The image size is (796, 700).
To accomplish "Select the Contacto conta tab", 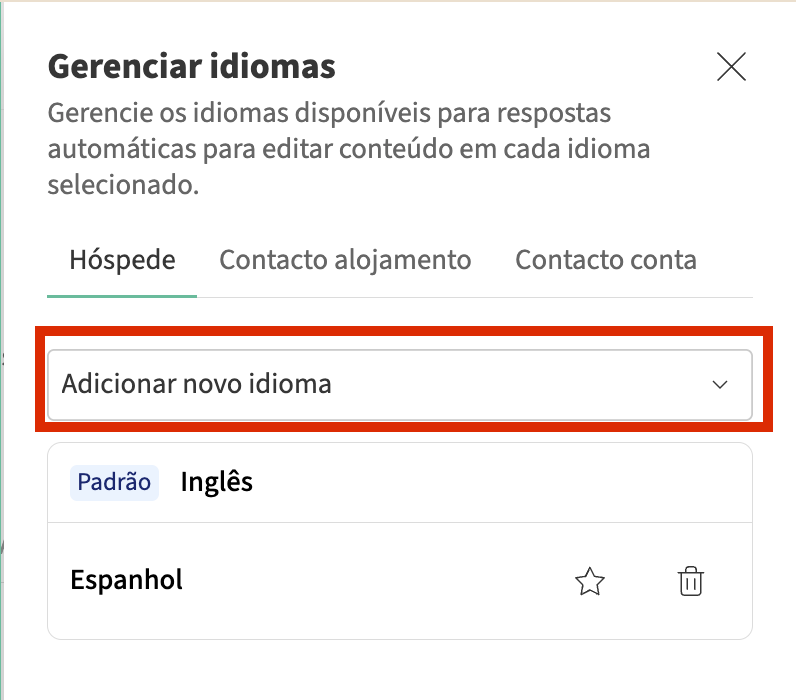I will point(605,261).
